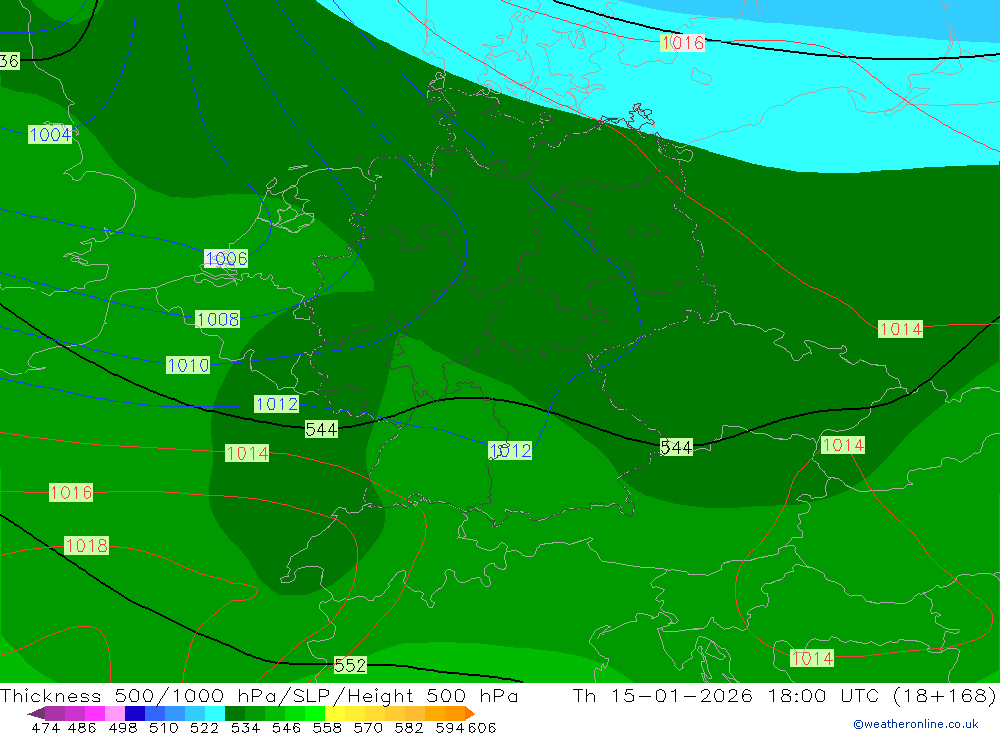Click the '(18+168)' forecast hour text

(945, 695)
